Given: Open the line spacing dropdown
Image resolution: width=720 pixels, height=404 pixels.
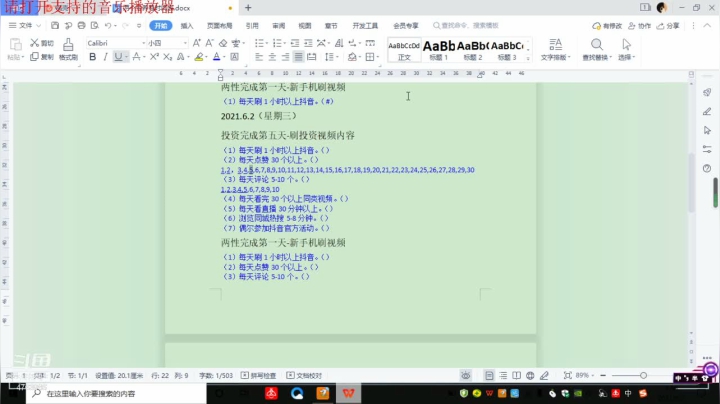Looking at the screenshot, I should 337,57.
